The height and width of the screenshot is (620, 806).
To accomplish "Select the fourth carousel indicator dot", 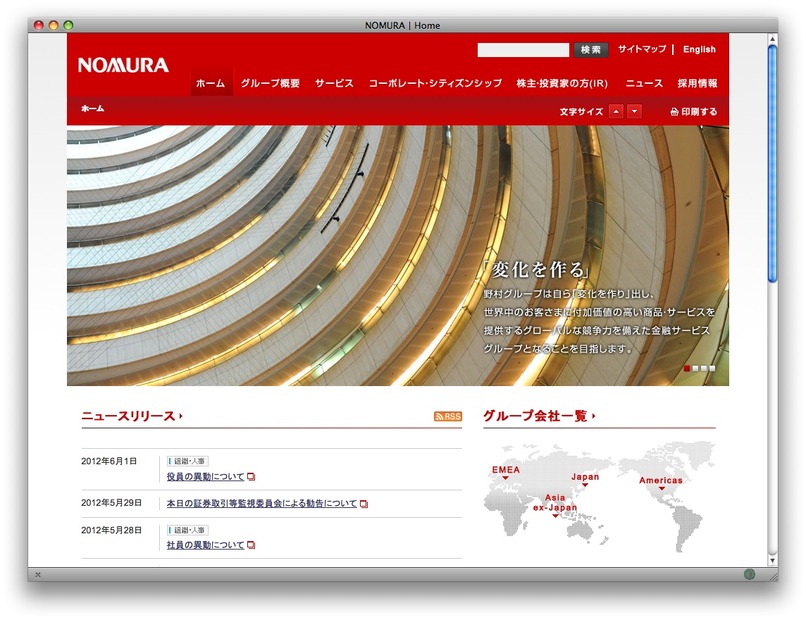I will 712,368.
